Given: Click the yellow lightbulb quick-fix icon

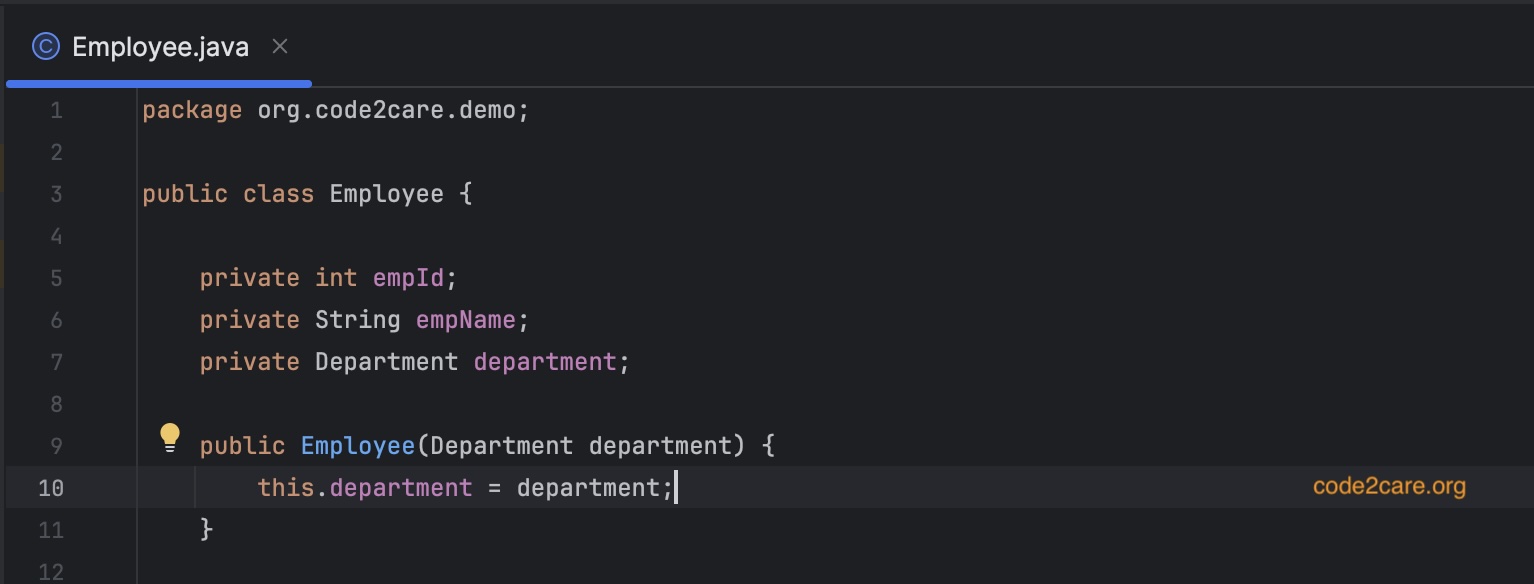Looking at the screenshot, I should point(170,437).
